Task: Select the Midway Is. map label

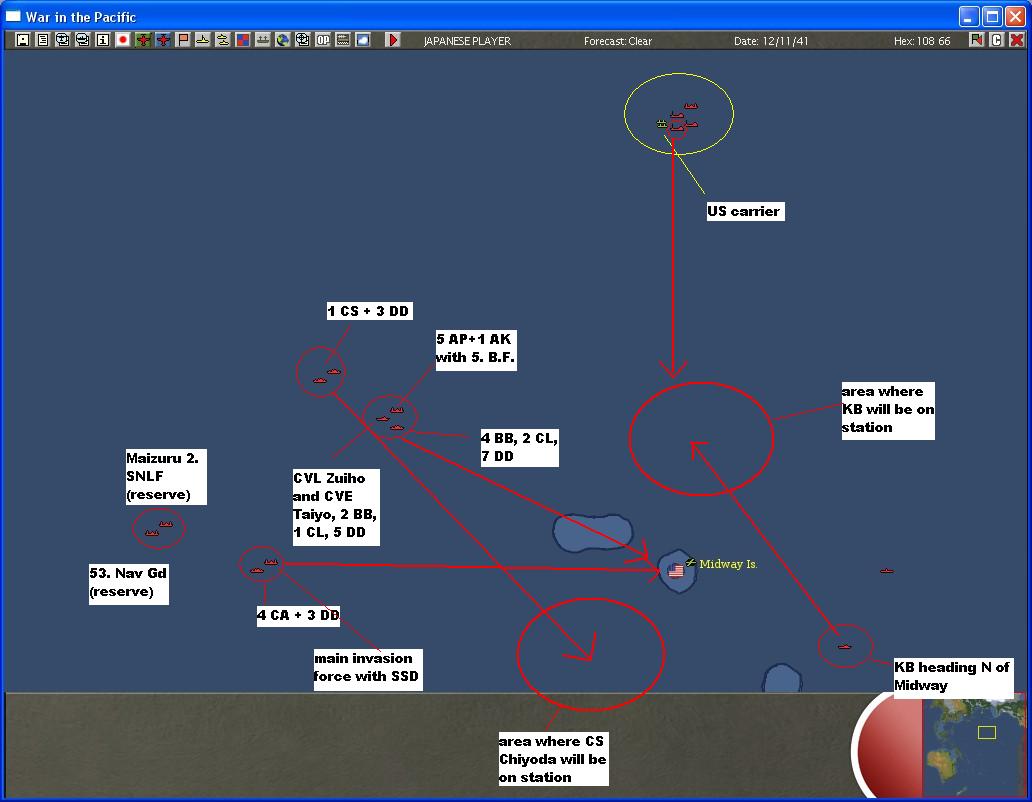Action: [728, 564]
